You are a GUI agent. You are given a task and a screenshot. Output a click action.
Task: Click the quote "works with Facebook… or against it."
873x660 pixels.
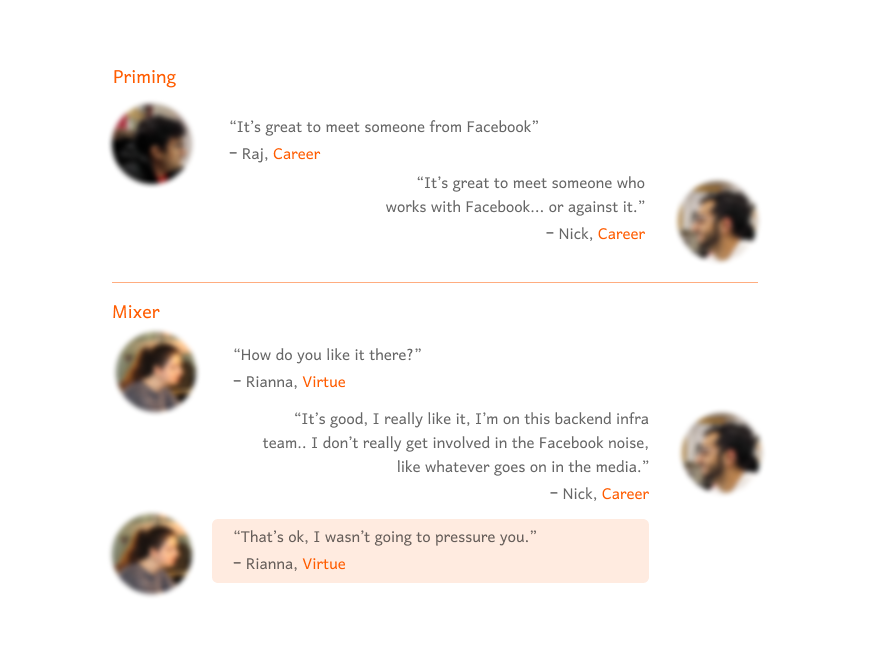point(516,207)
